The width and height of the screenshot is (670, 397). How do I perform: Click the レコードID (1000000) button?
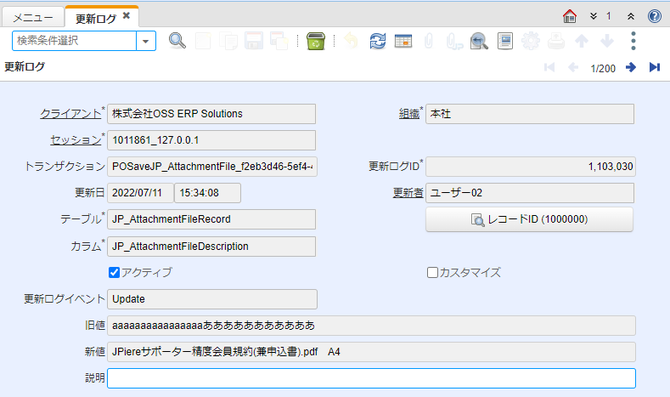pos(529,219)
